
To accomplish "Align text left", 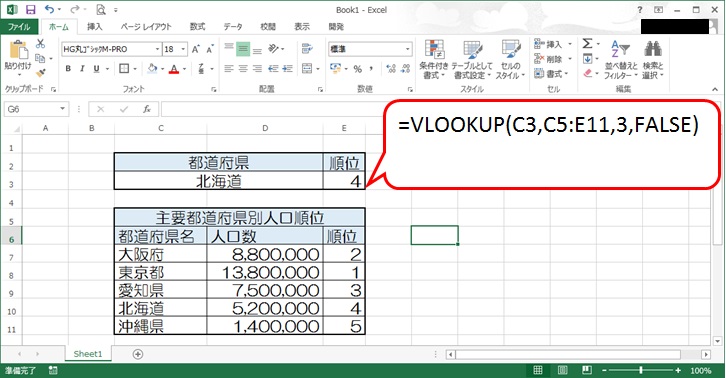I will pyautogui.click(x=229, y=69).
